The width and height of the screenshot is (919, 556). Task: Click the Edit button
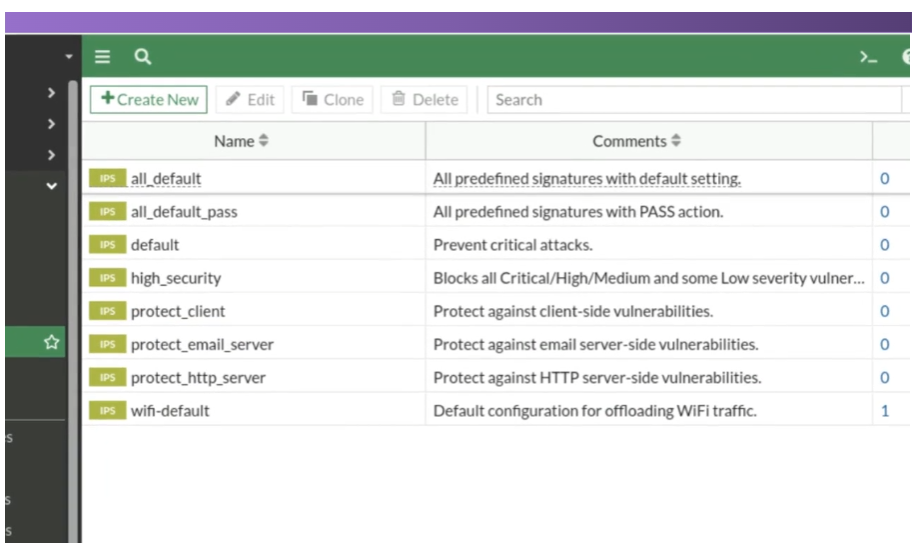(250, 100)
